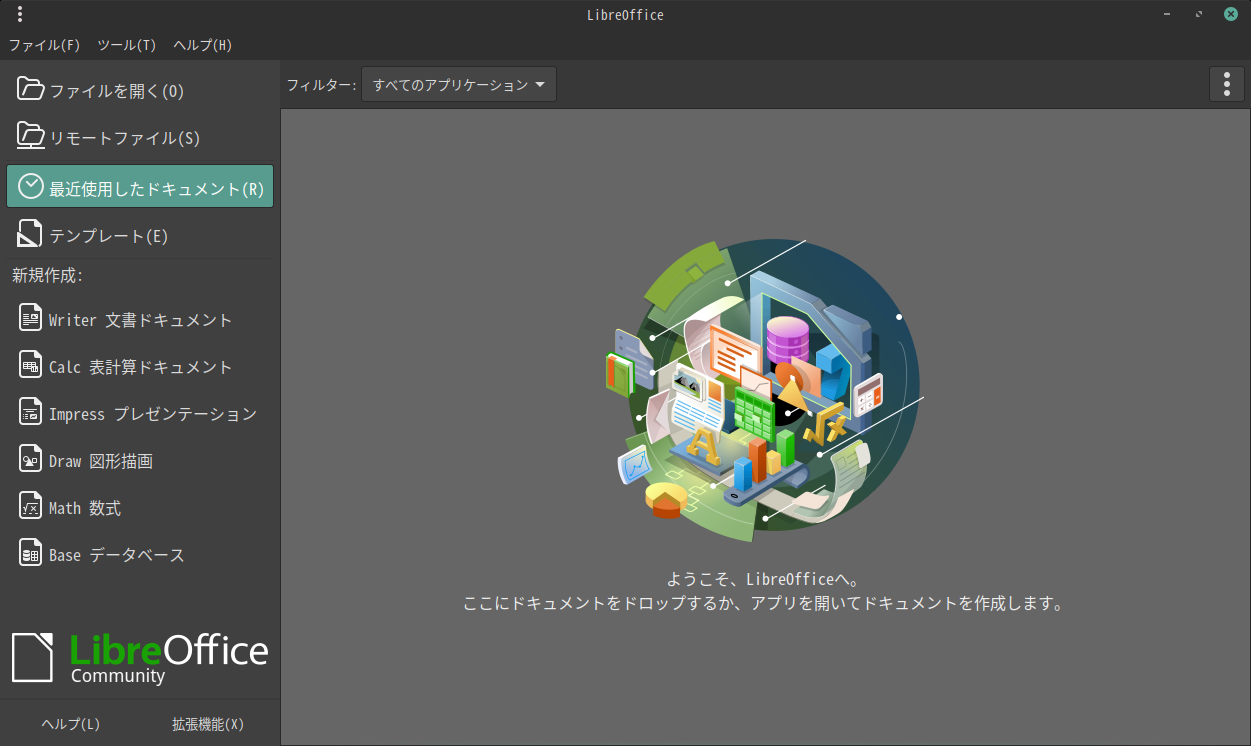Click the Recent Documents clock icon
Image resolution: width=1251 pixels, height=746 pixels.
point(31,186)
